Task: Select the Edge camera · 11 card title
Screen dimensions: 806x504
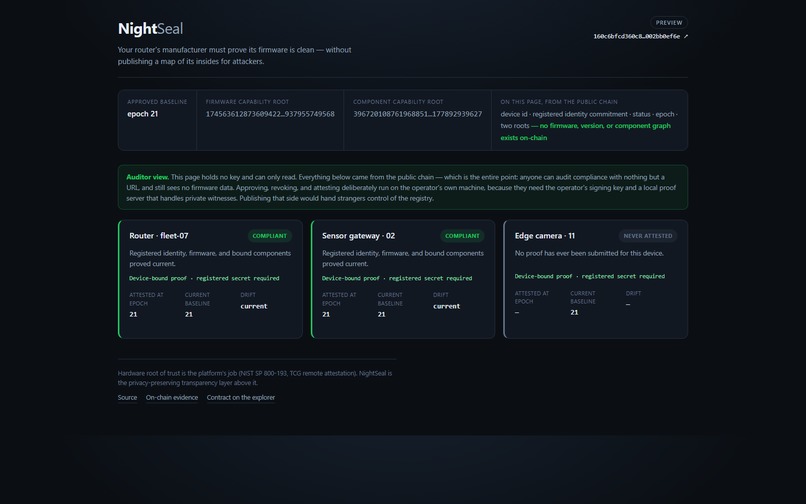Action: click(545, 236)
